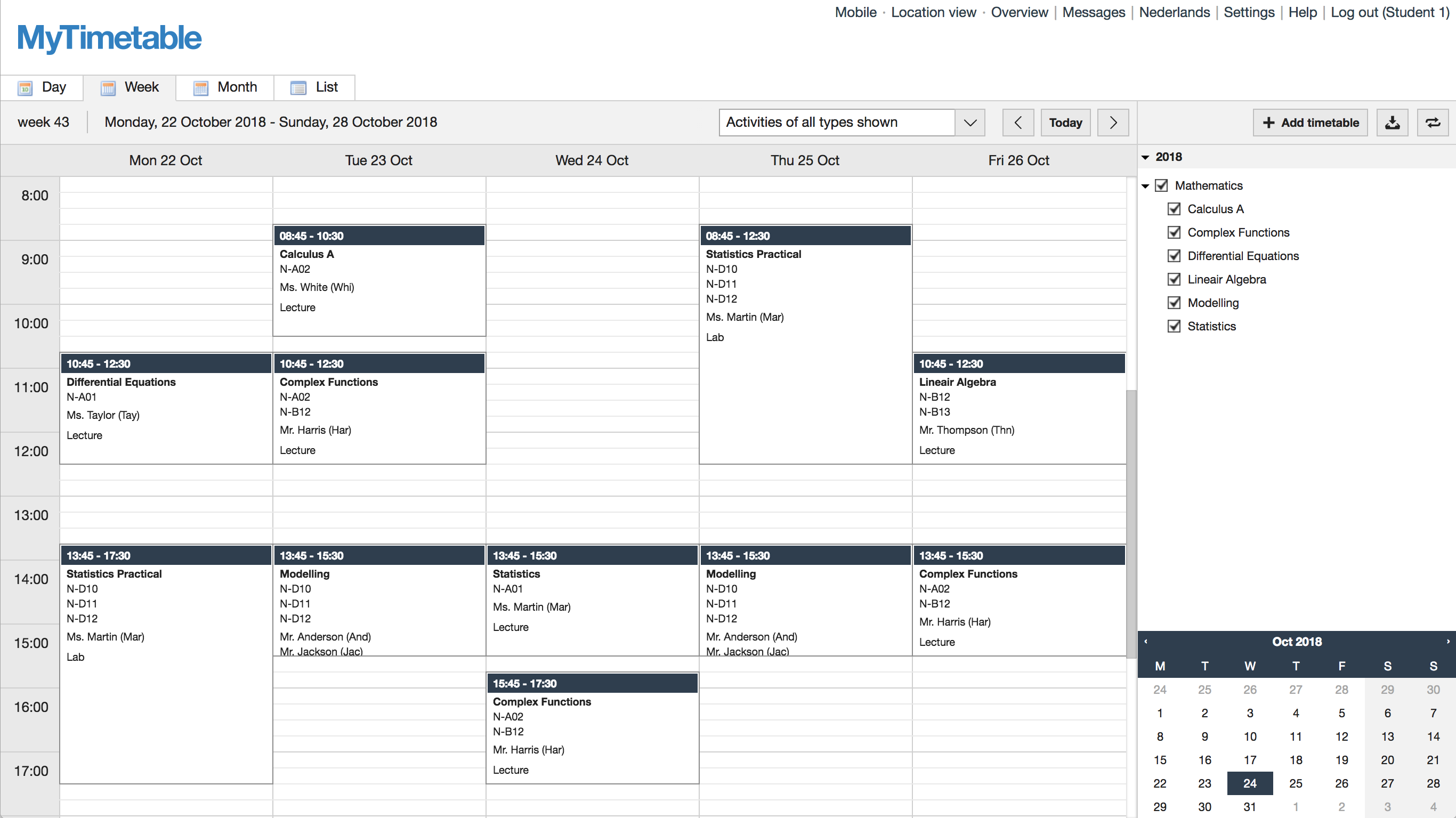Open the Settings menu item
The image size is (1456, 818).
tap(1249, 12)
